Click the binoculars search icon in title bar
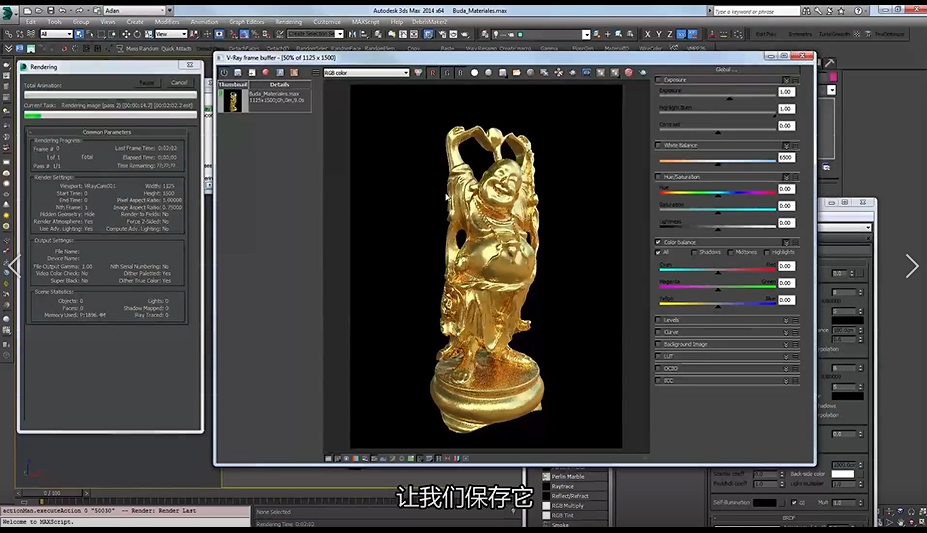 coord(806,11)
